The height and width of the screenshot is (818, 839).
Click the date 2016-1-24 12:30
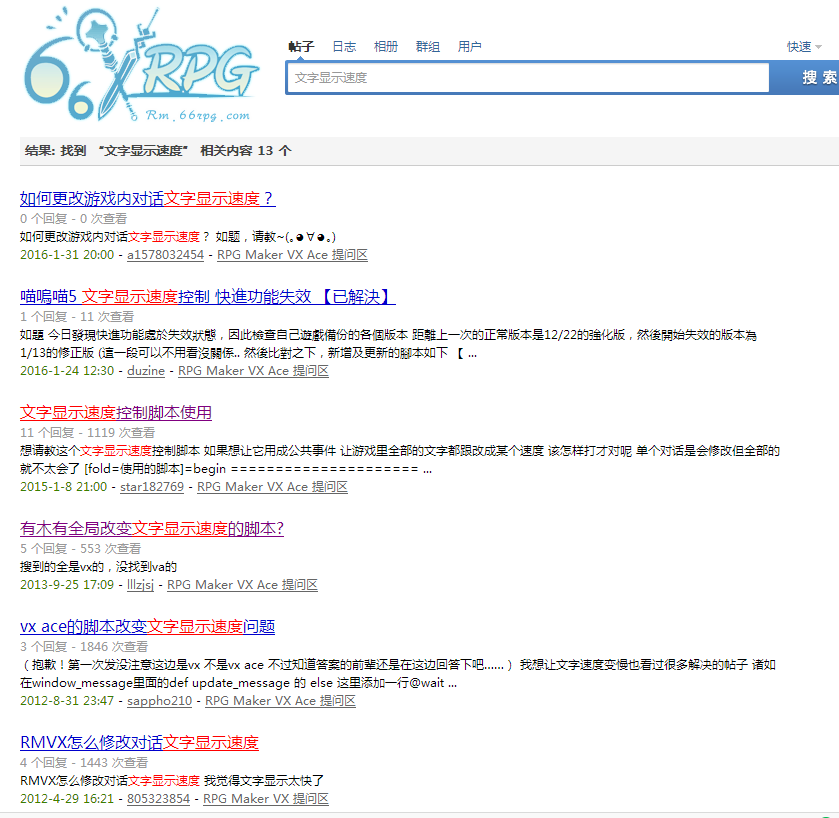tap(67, 371)
